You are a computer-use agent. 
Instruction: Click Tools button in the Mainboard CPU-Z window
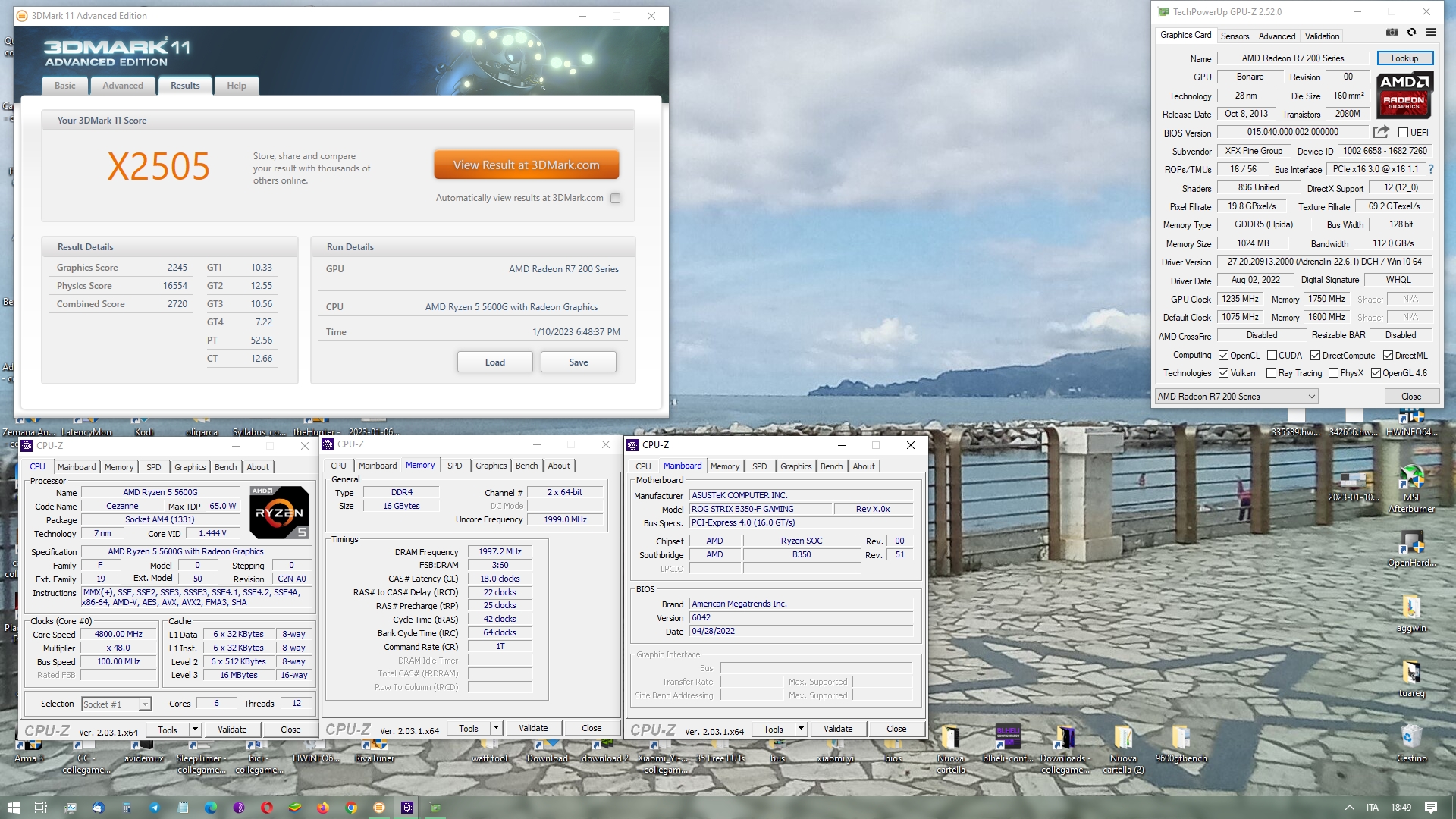(773, 729)
